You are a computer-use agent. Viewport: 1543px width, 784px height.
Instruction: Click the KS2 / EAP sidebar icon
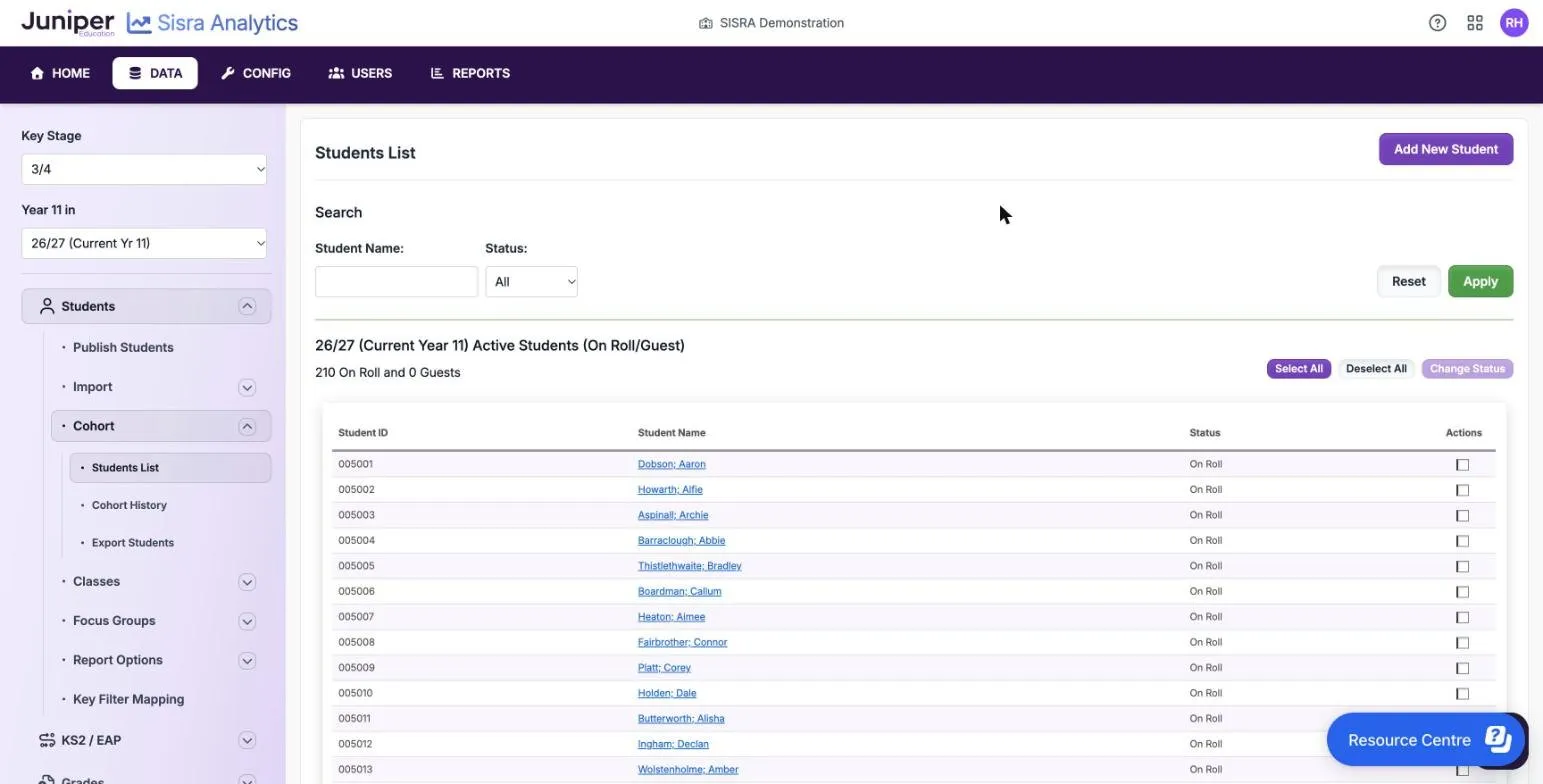46,741
